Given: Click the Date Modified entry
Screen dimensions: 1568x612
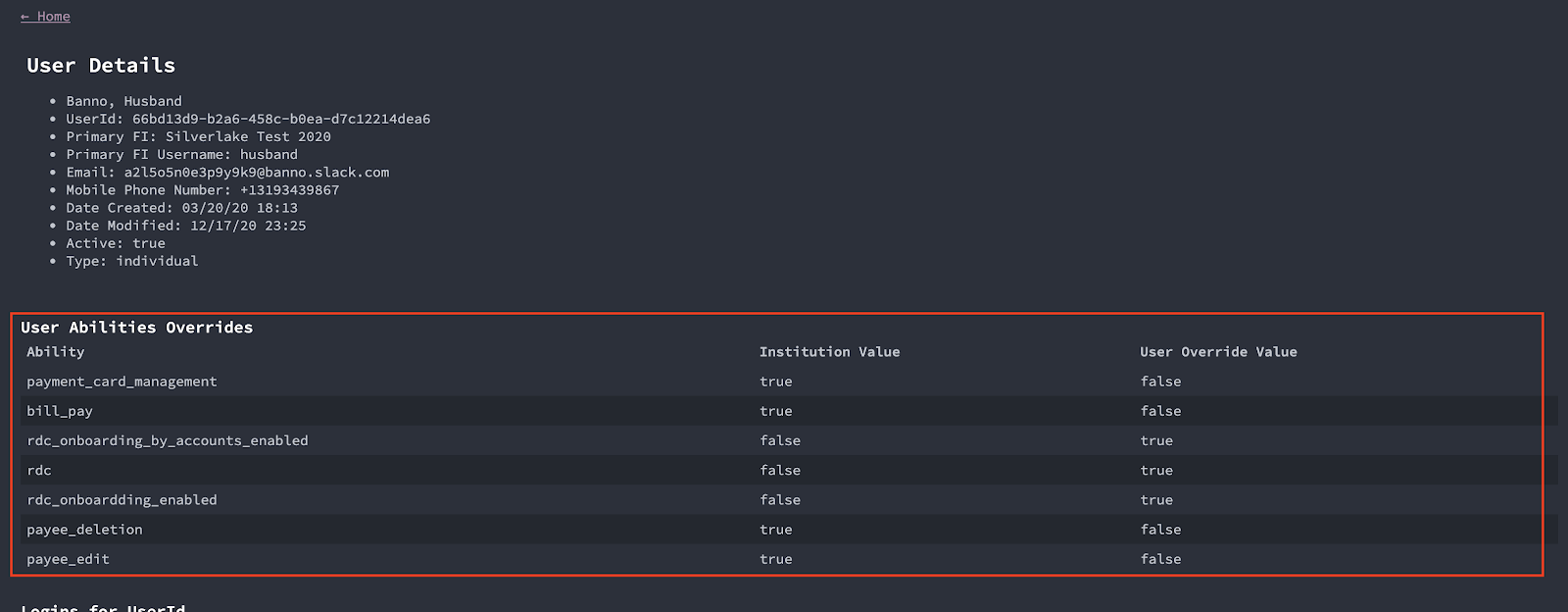Looking at the screenshot, I should tap(186, 226).
